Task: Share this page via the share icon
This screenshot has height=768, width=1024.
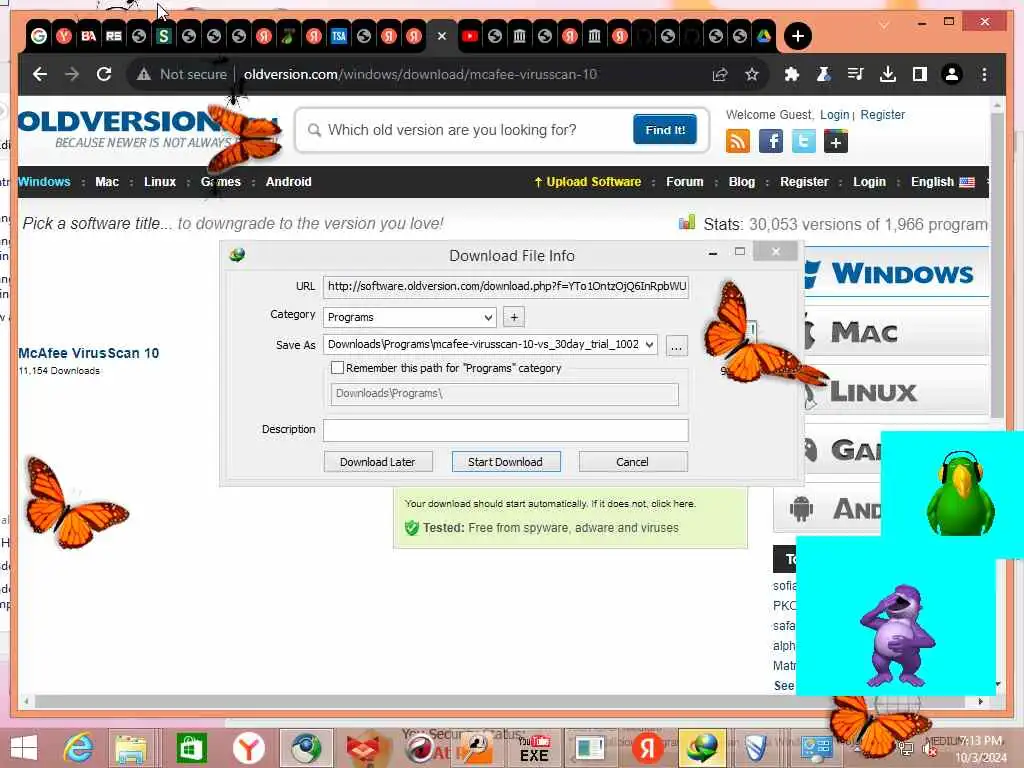Action: coord(720,74)
